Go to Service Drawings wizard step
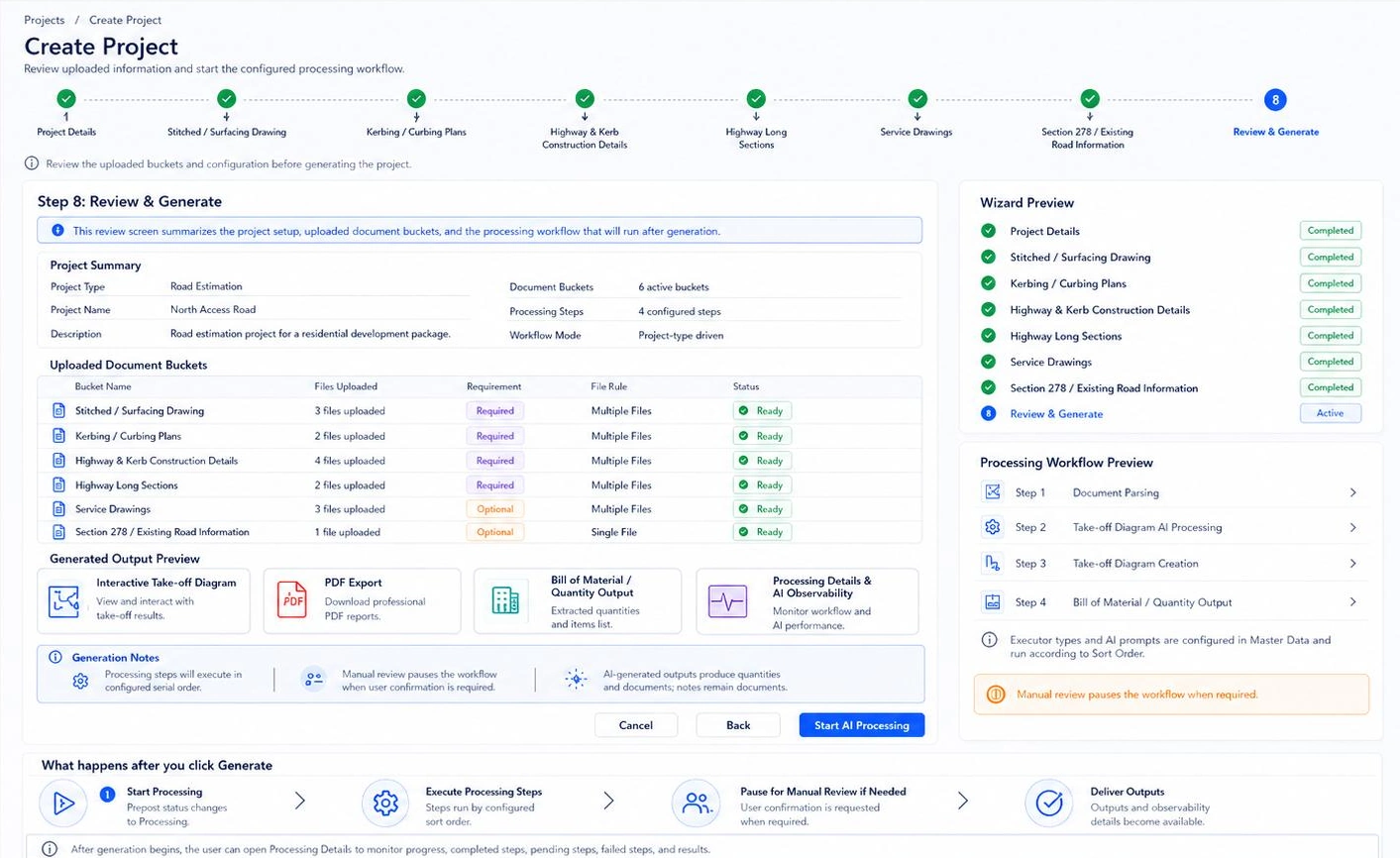 tap(917, 99)
